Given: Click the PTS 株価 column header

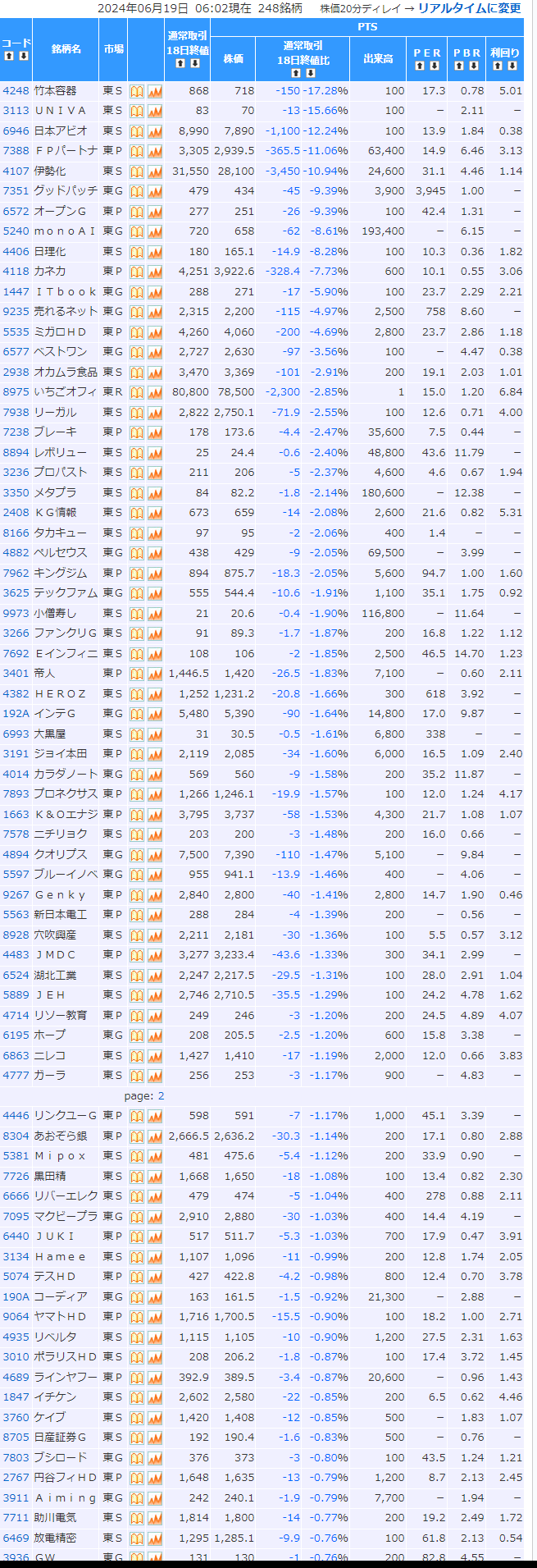Looking at the screenshot, I should (234, 59).
